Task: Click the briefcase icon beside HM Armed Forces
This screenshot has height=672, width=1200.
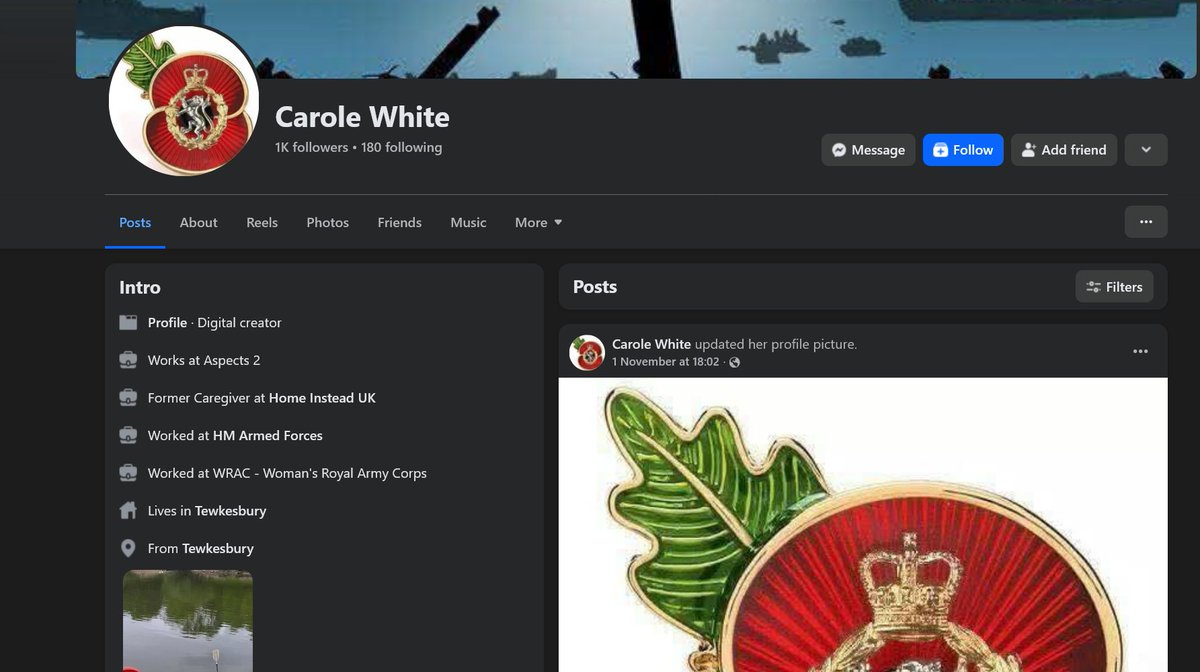Action: point(128,436)
